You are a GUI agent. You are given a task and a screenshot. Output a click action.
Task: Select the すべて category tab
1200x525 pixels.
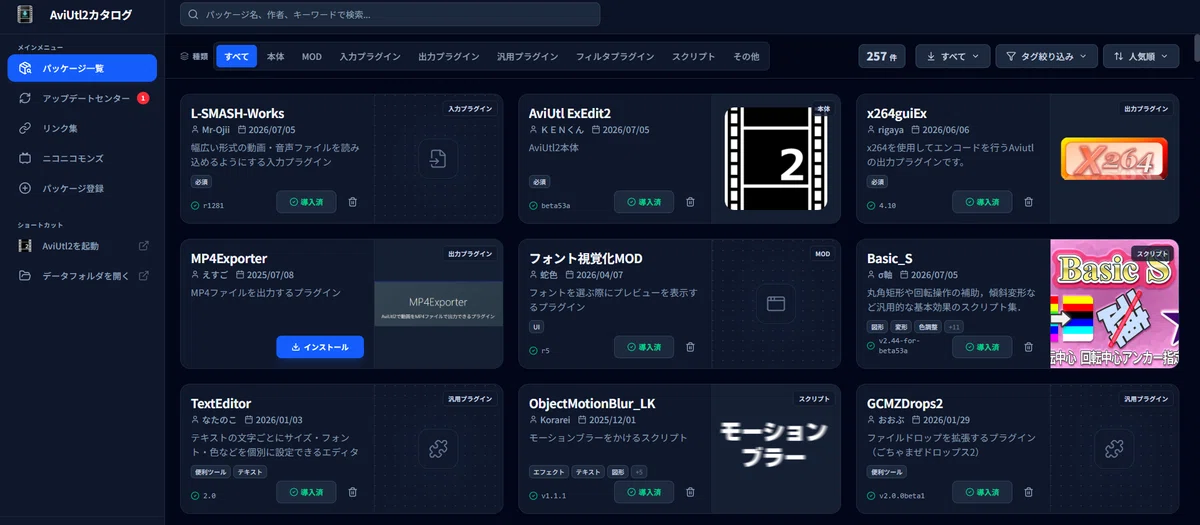point(237,57)
